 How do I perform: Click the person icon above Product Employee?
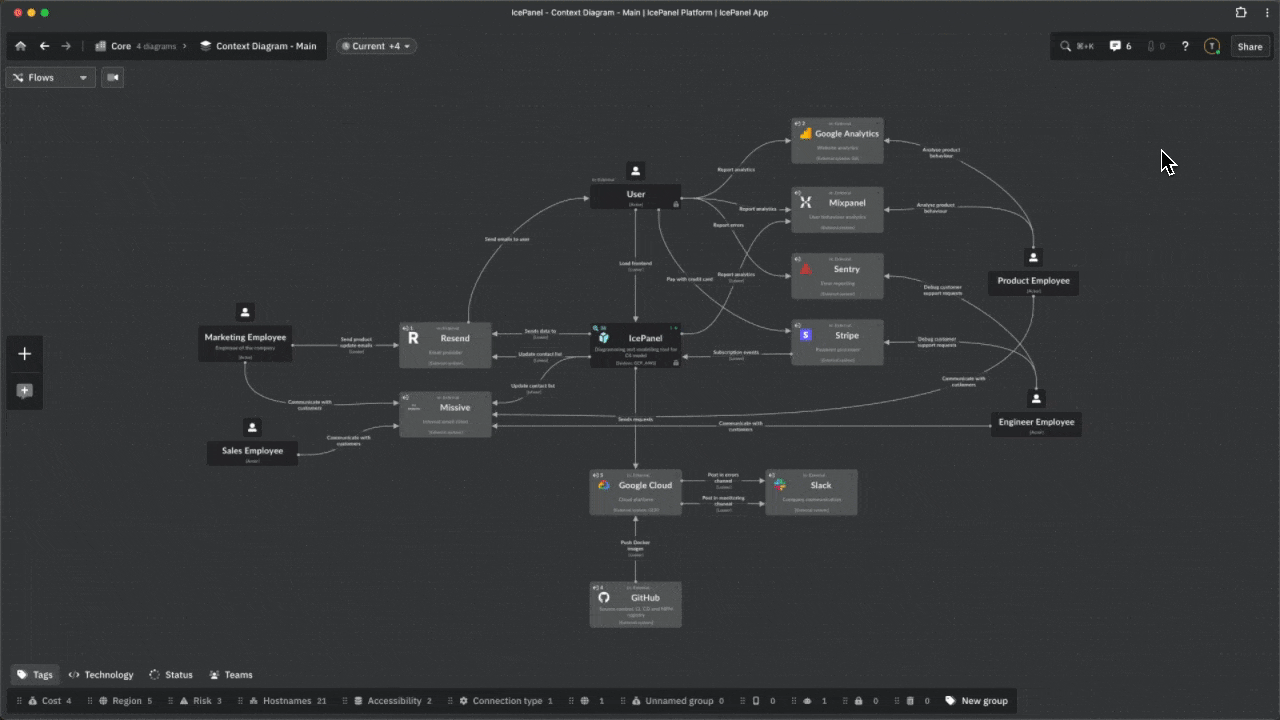pos(1034,257)
